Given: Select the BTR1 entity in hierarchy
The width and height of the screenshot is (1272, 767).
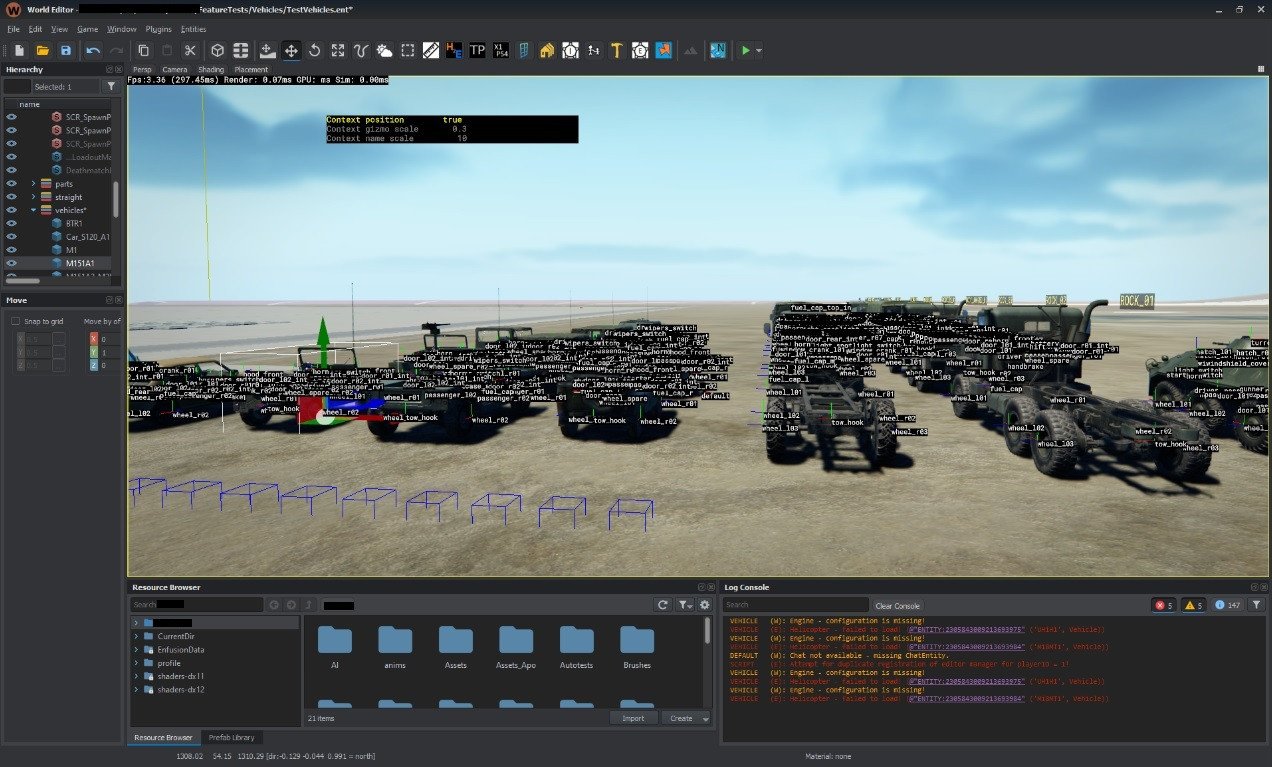Looking at the screenshot, I should (x=74, y=223).
